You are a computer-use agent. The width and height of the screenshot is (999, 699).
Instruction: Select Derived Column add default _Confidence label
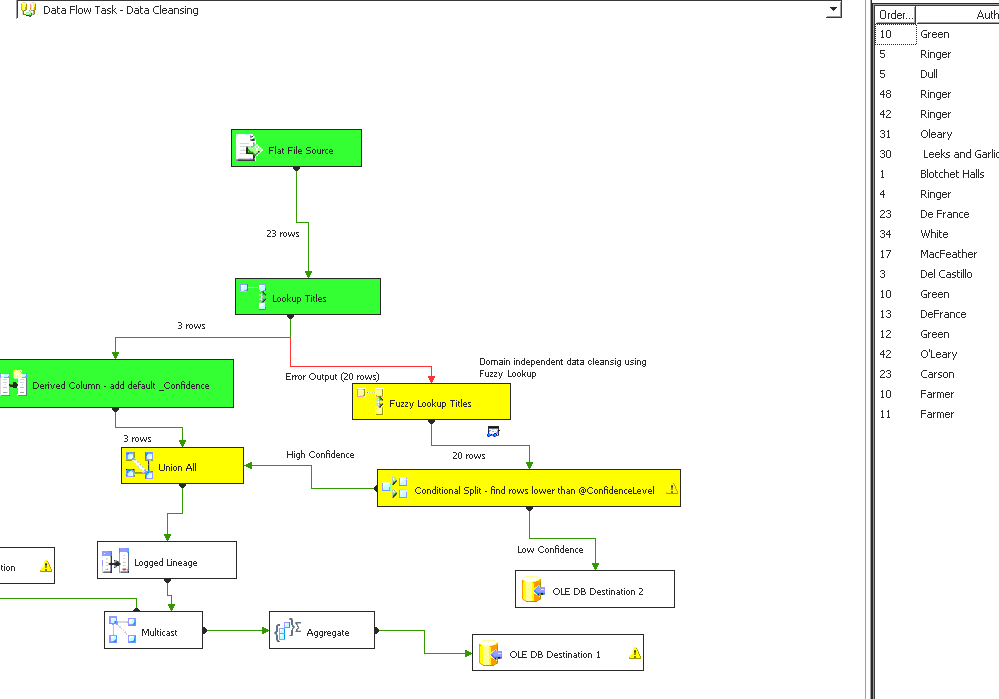click(x=121, y=386)
